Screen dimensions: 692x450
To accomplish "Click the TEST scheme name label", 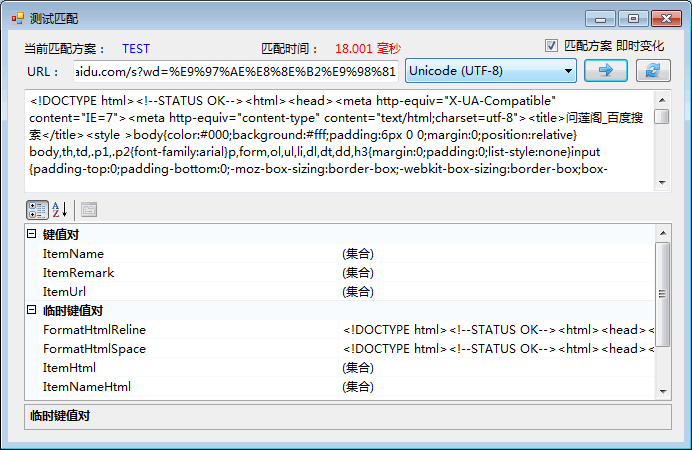I will pos(136,49).
